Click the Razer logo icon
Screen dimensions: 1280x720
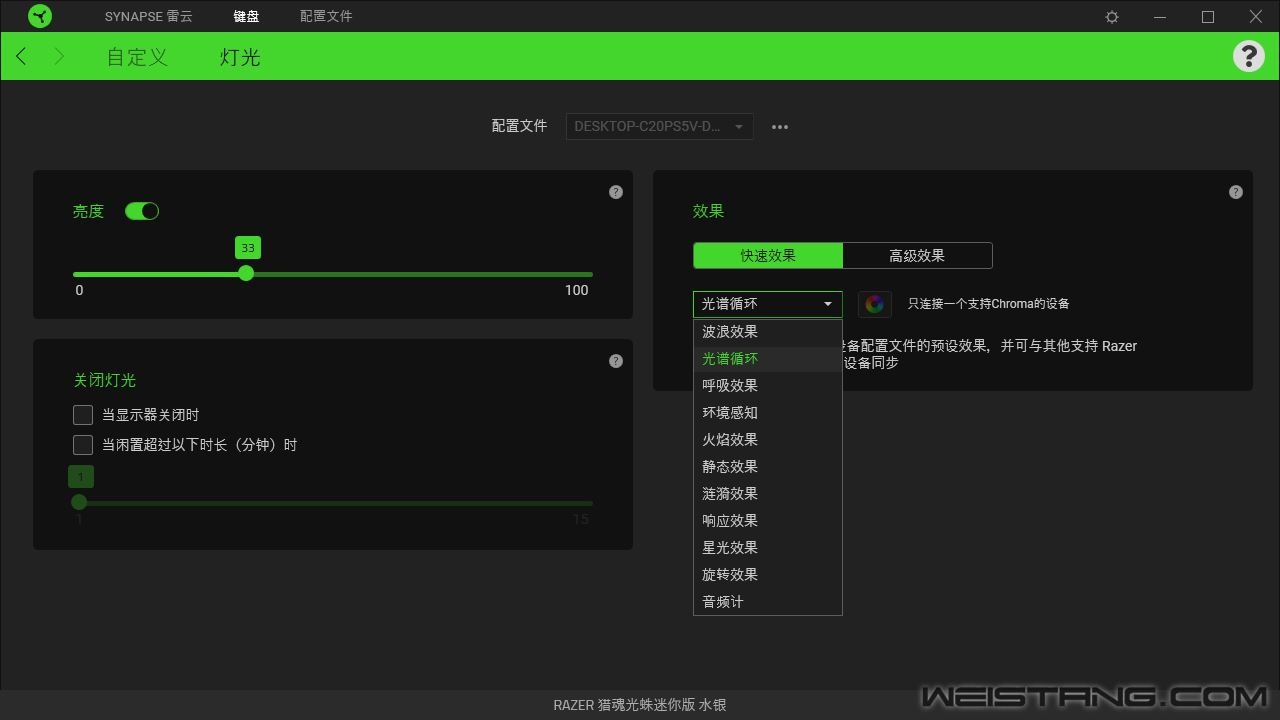pyautogui.click(x=40, y=16)
